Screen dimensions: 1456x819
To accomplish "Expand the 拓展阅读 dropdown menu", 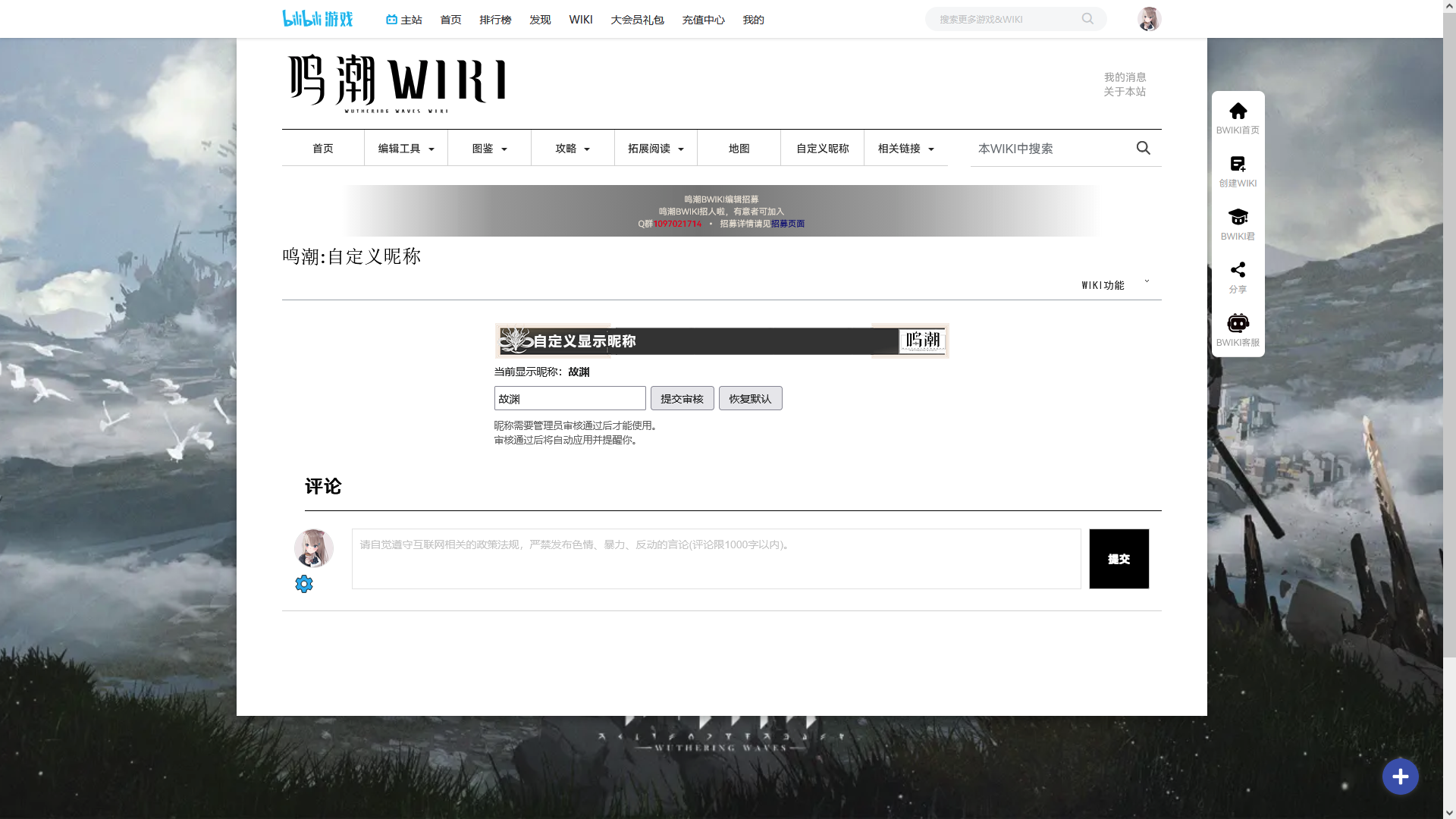I will 656,149.
